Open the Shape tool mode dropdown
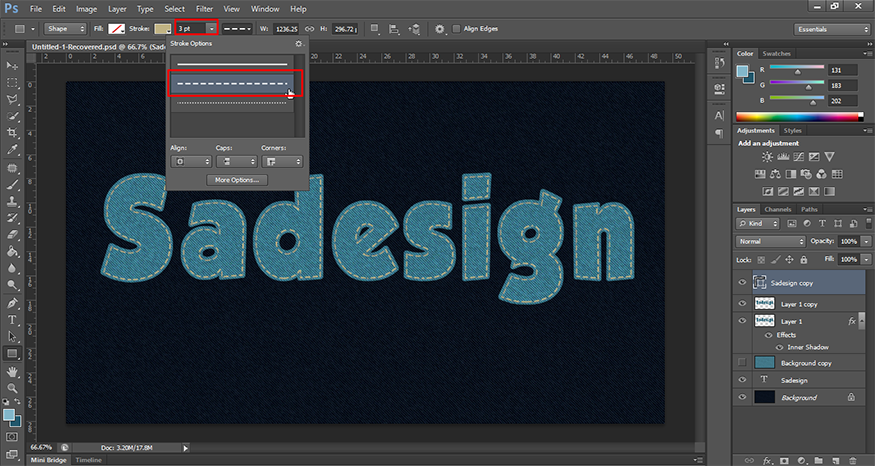Screen dimensions: 875x466 click(x=65, y=28)
